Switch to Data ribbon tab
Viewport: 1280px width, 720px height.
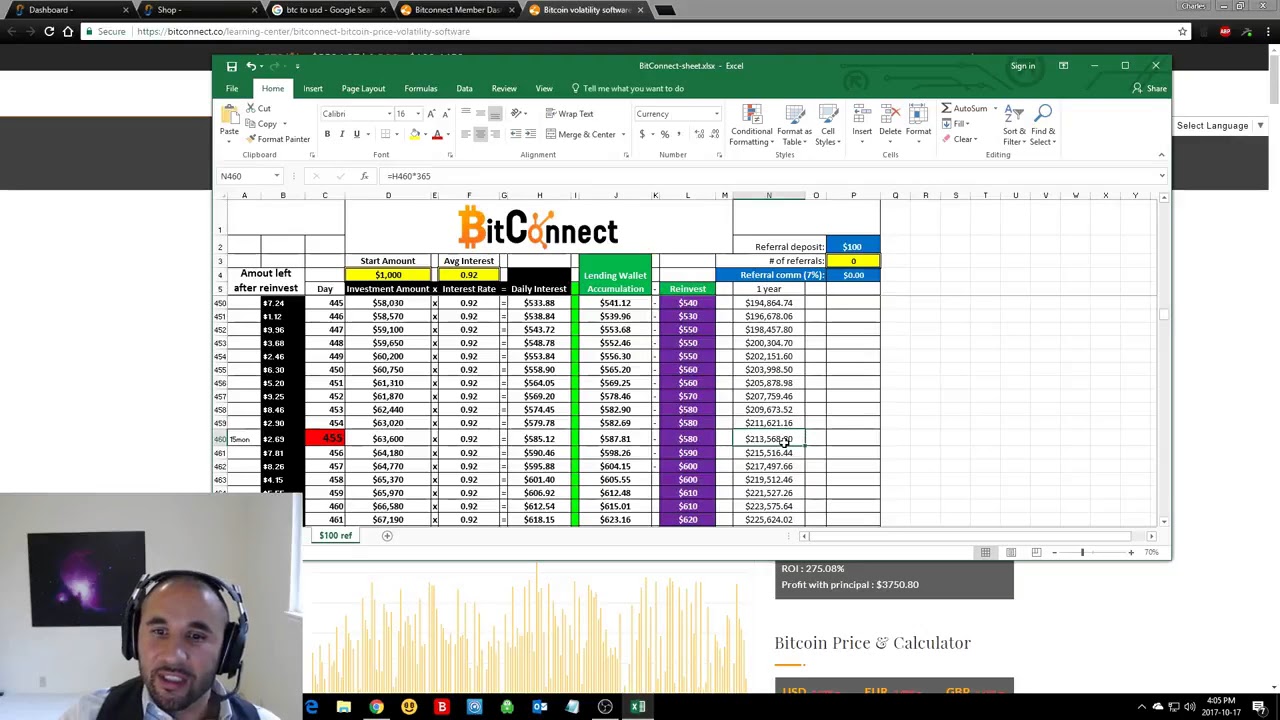pos(465,88)
